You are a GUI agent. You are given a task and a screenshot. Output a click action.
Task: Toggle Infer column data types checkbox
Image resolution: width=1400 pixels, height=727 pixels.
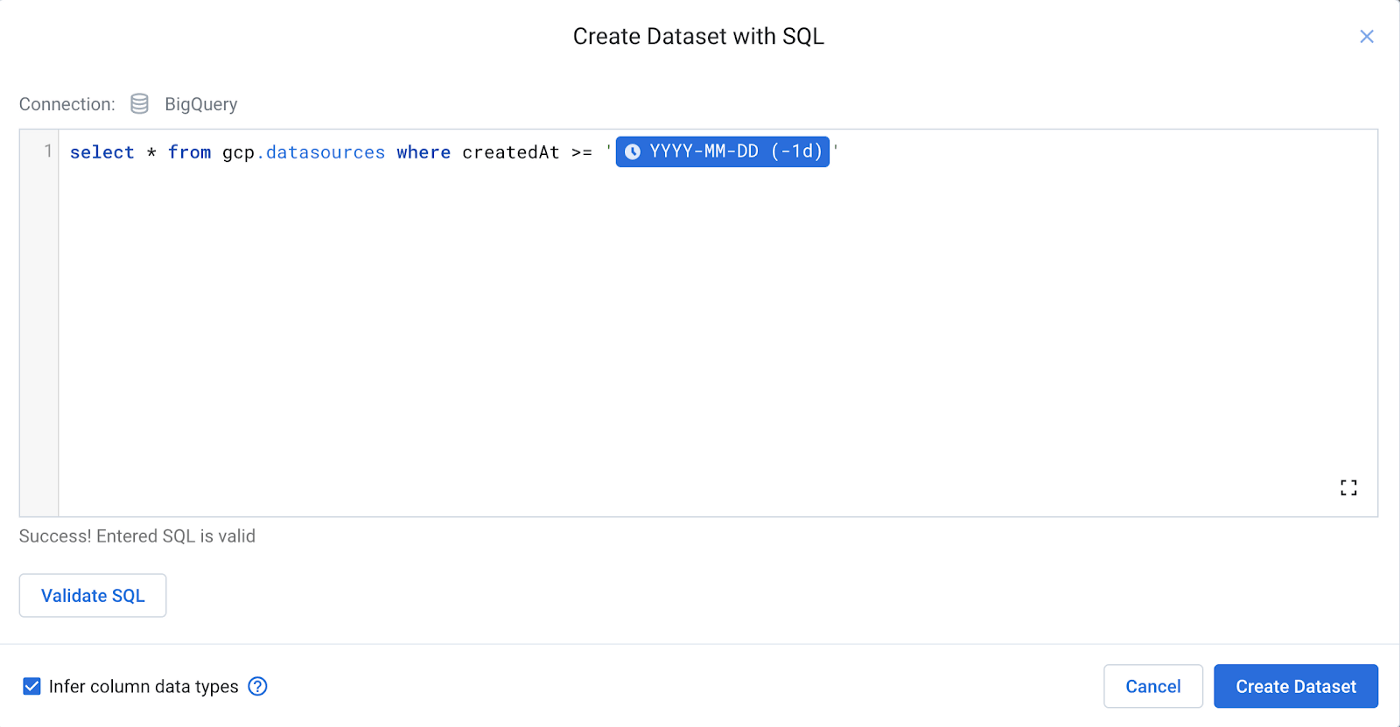[32, 686]
